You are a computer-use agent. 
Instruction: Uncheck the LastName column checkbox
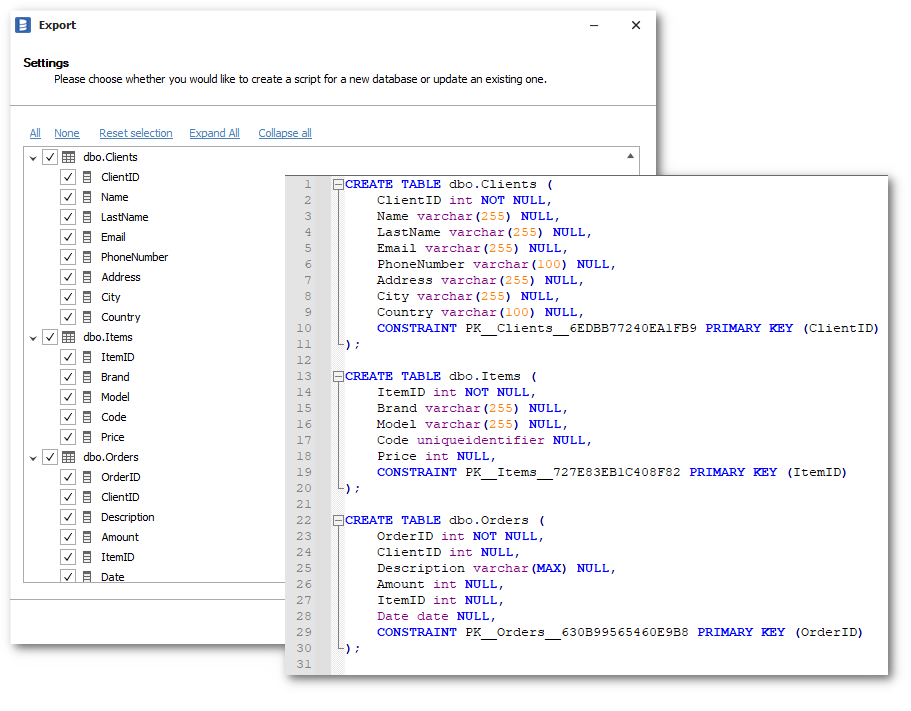68,217
